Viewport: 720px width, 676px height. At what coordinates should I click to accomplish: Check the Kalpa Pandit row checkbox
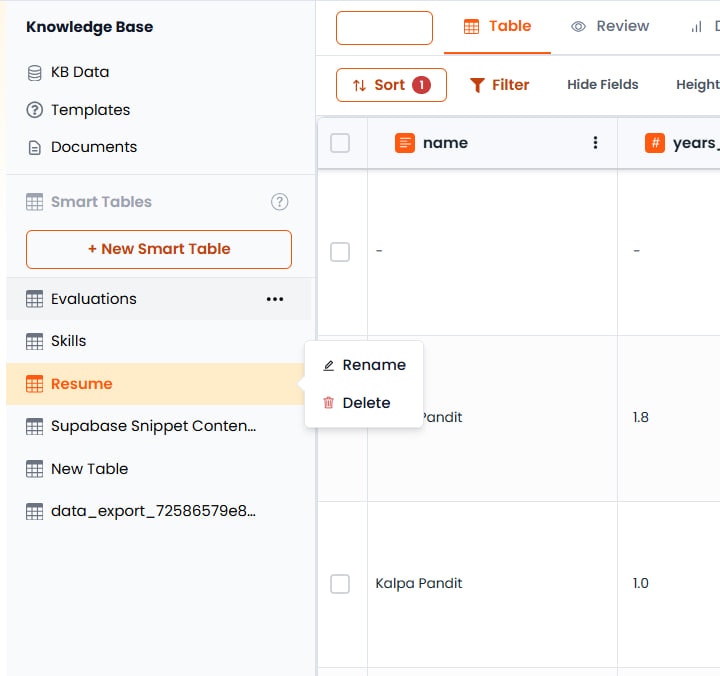coord(340,584)
